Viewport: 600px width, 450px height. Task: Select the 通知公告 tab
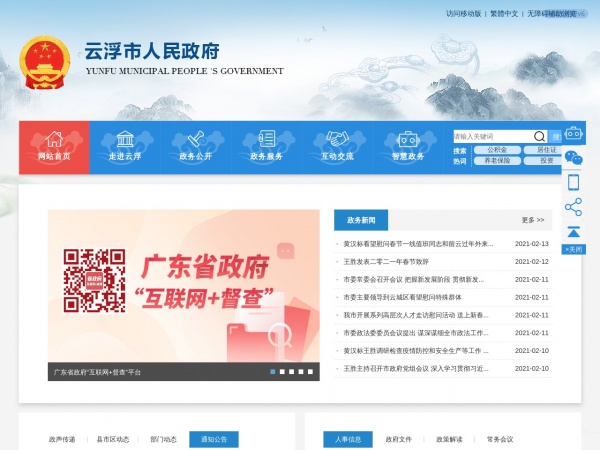[x=214, y=439]
